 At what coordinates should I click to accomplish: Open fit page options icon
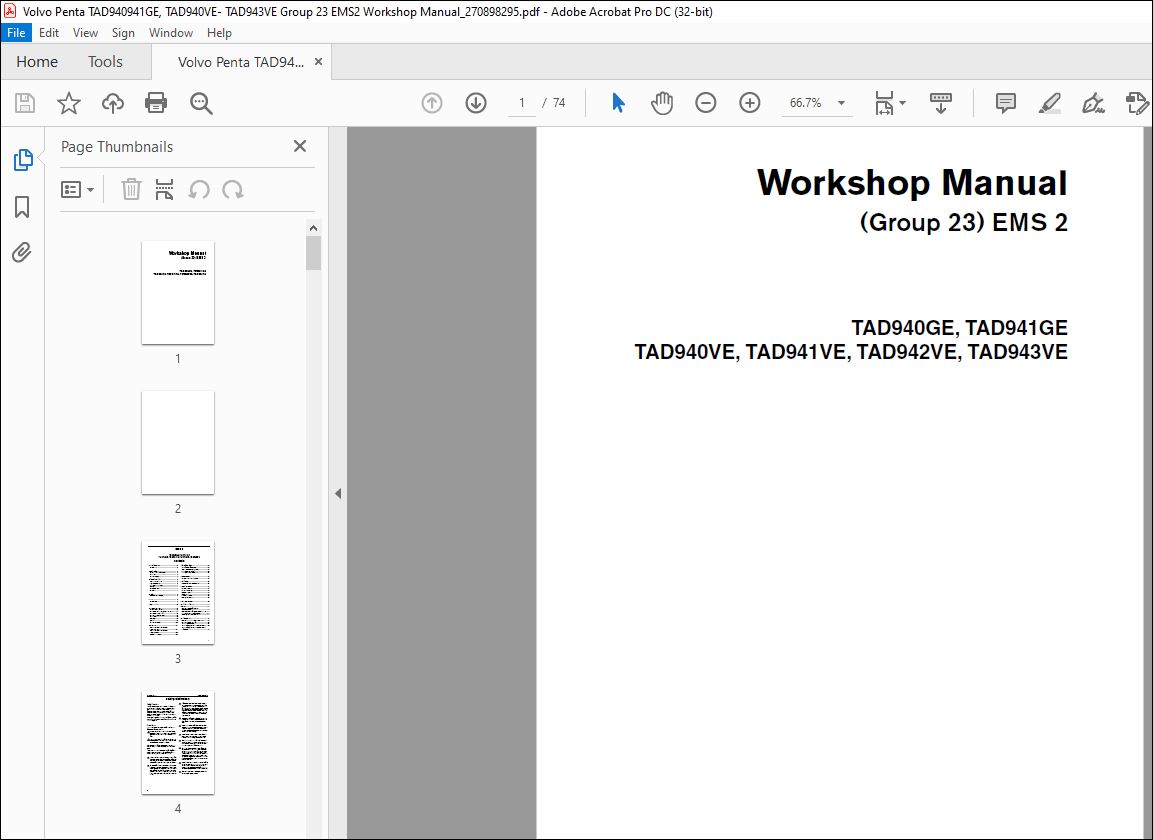[x=890, y=103]
